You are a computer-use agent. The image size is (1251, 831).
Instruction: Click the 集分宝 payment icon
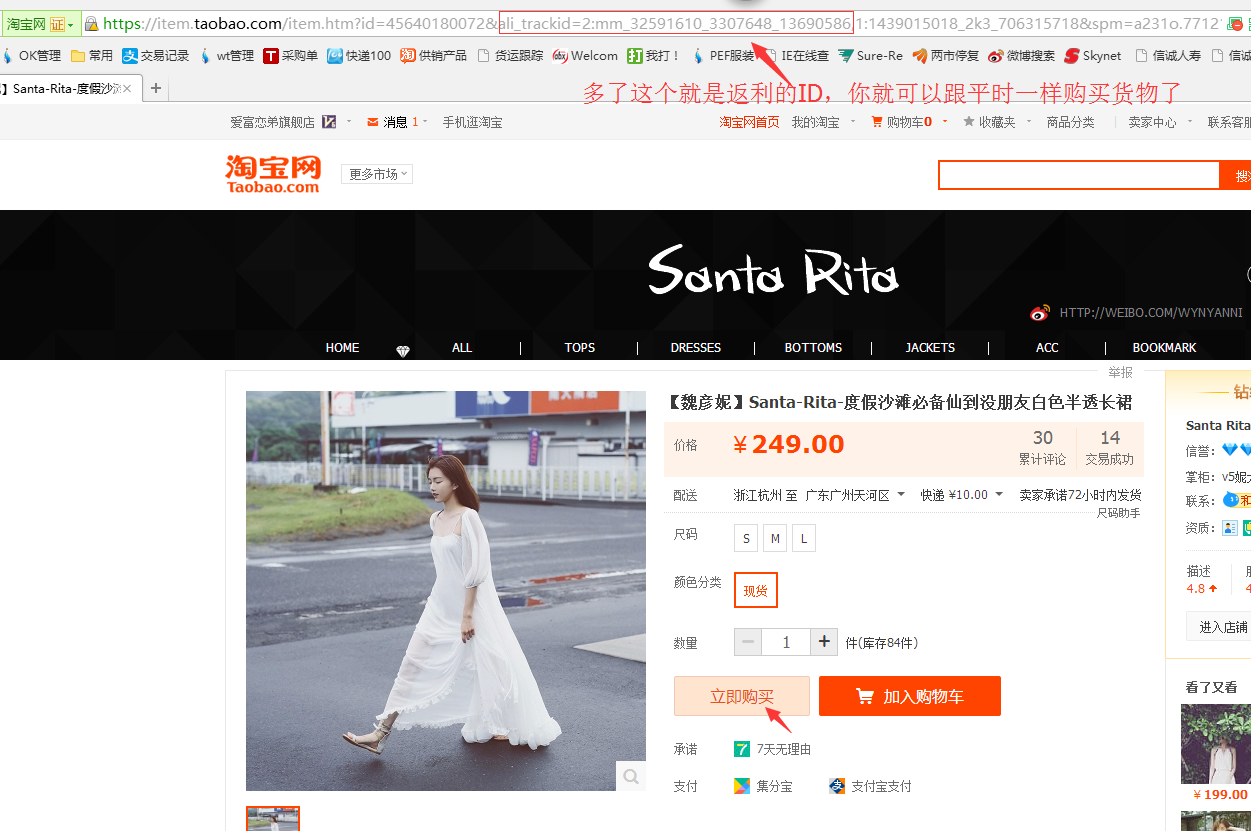click(742, 786)
